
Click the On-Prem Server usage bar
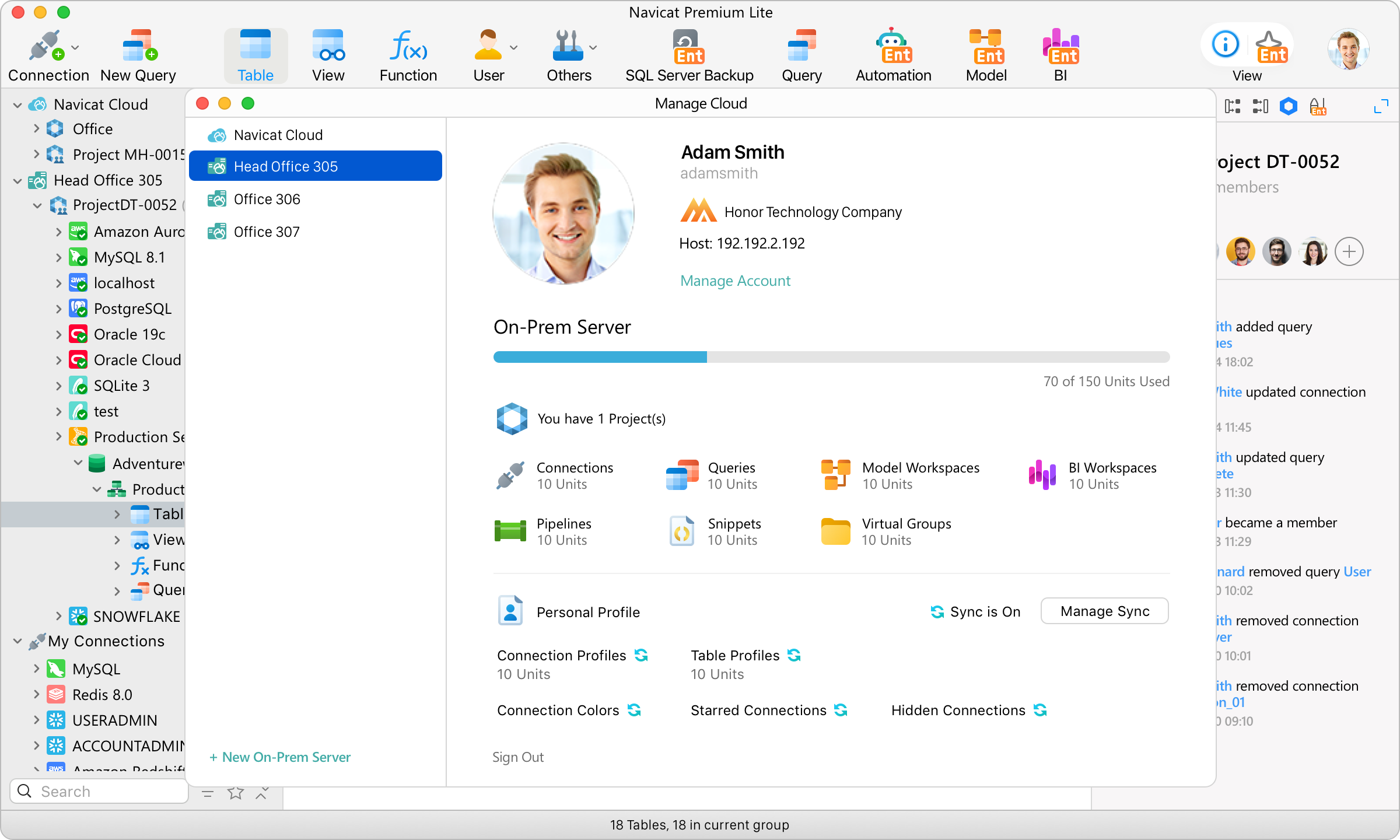pos(831,357)
